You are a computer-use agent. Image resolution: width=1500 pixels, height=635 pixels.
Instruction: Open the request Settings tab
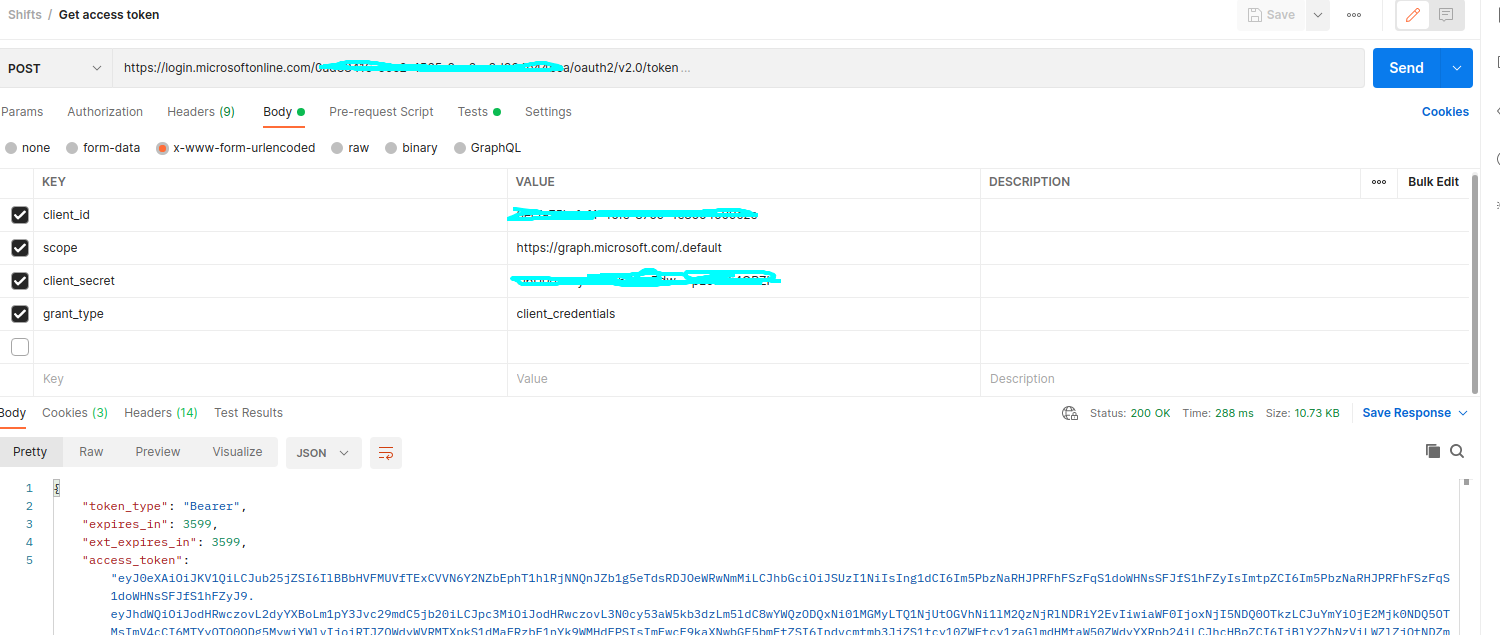(x=548, y=112)
